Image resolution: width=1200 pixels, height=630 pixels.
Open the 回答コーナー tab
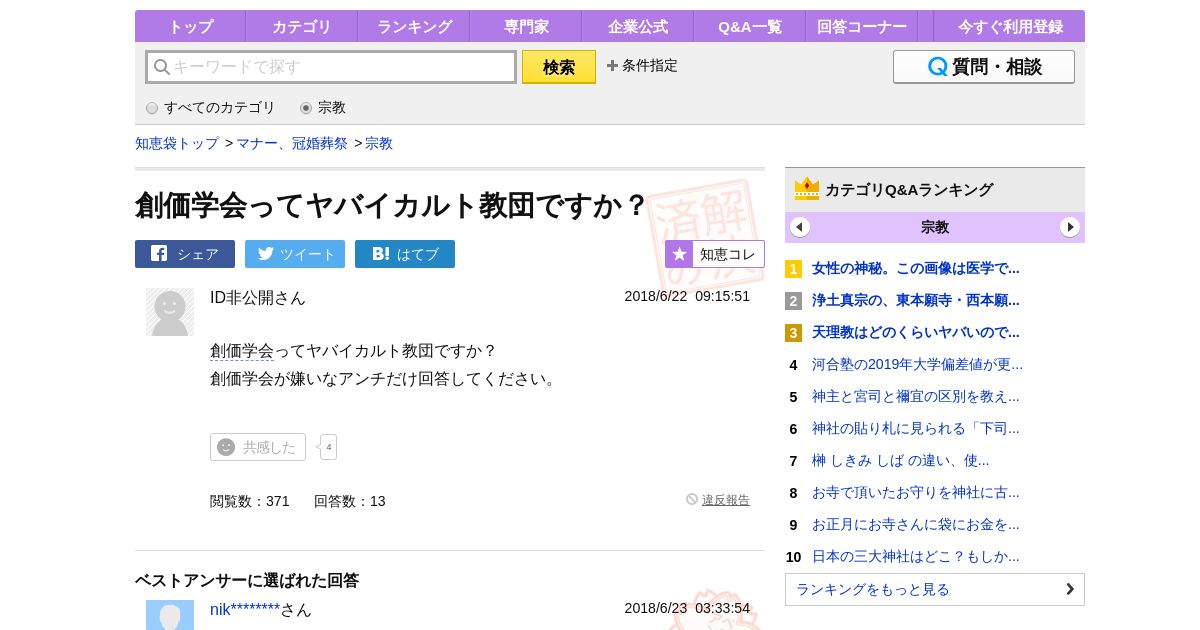[x=862, y=27]
